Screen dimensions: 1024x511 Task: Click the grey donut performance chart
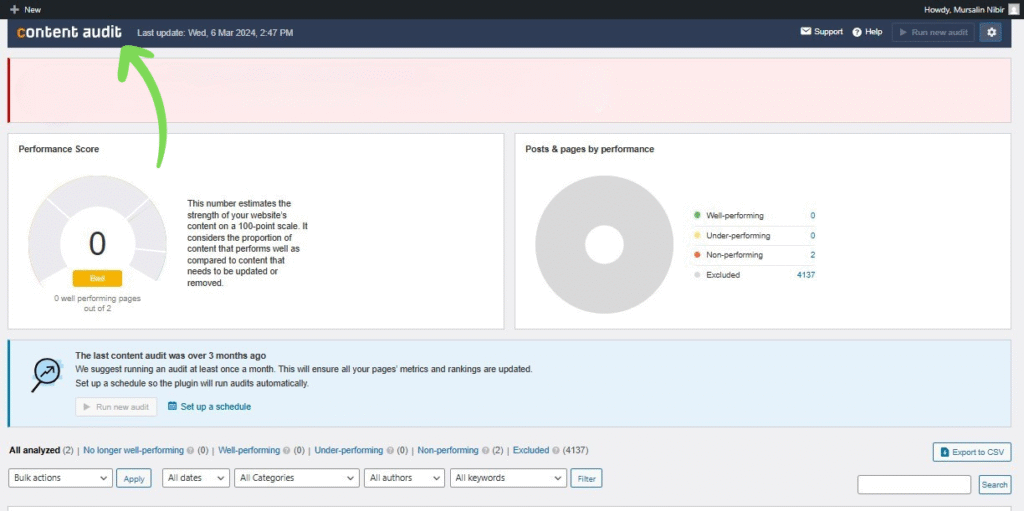click(604, 244)
